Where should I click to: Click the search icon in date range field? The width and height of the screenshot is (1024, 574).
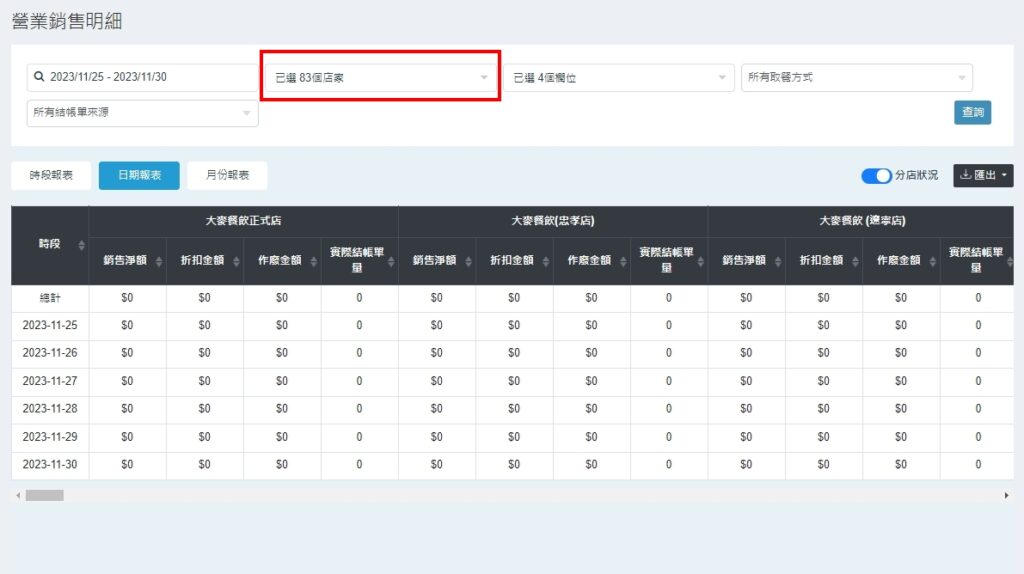pyautogui.click(x=39, y=77)
